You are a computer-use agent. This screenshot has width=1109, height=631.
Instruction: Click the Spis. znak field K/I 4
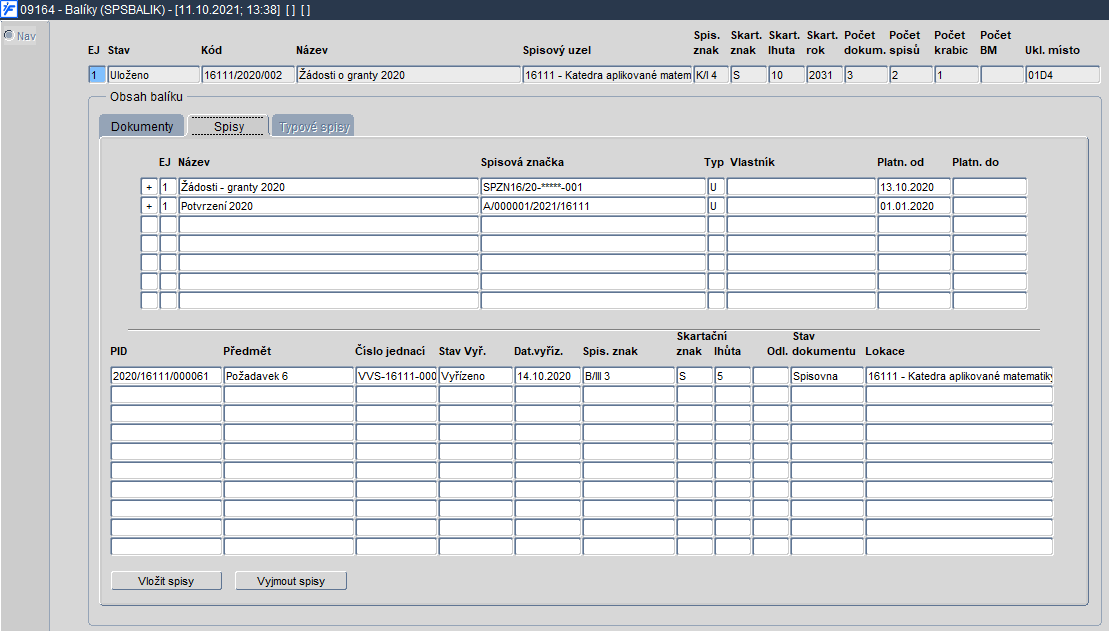pos(711,75)
